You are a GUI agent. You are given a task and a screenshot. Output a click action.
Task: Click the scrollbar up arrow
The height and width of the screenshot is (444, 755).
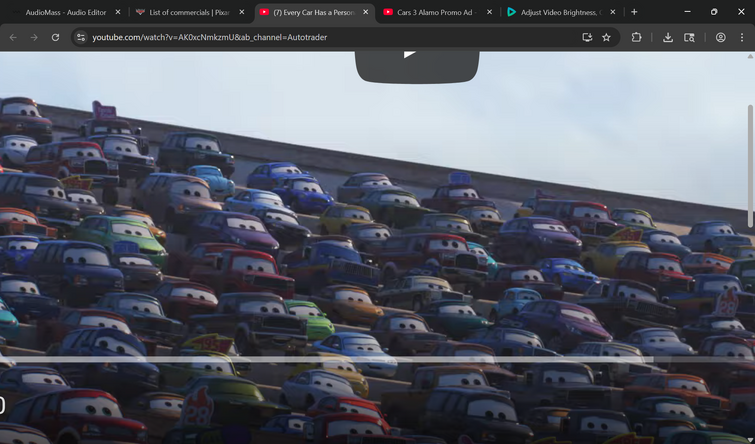[x=750, y=56]
